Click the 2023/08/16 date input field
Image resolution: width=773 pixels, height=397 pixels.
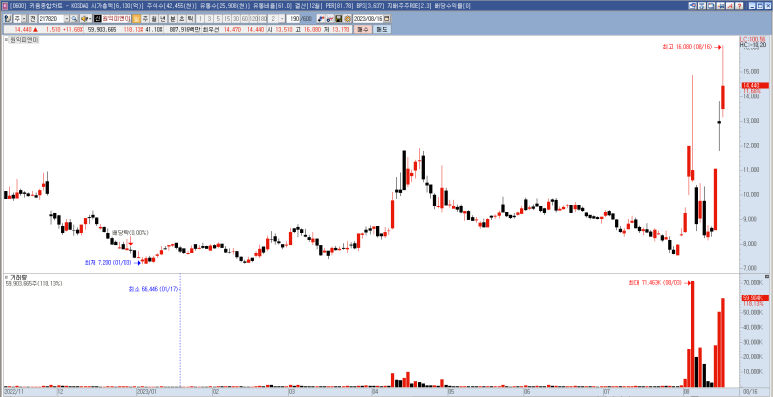point(368,18)
